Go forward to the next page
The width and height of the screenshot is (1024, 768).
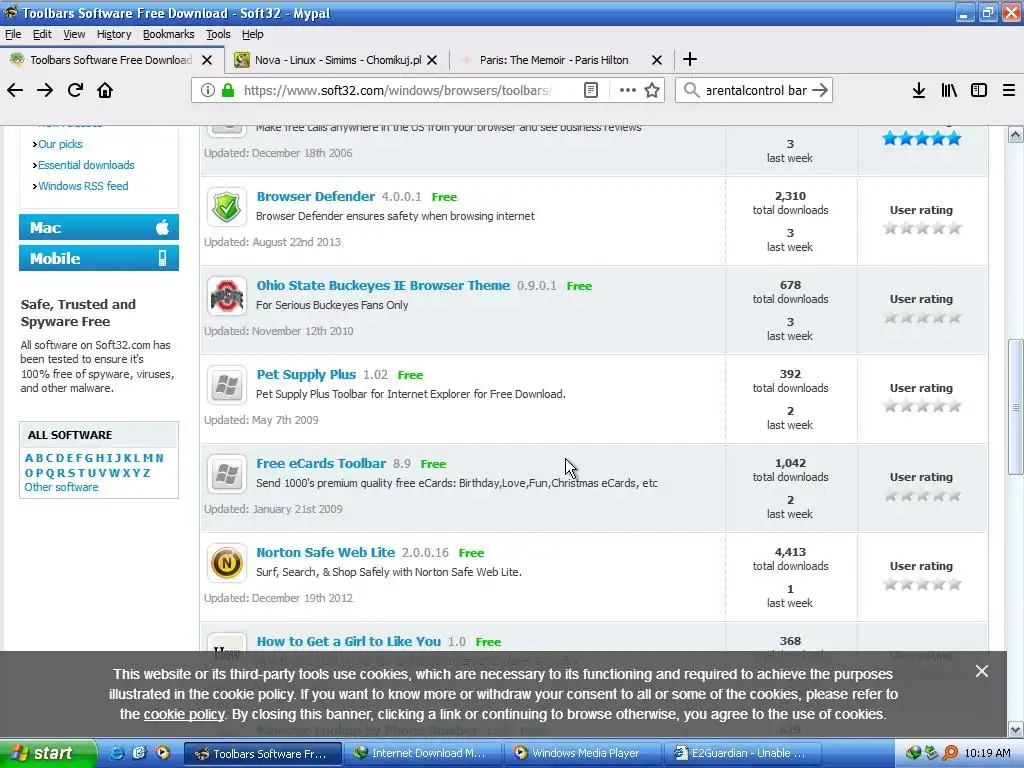coord(45,90)
